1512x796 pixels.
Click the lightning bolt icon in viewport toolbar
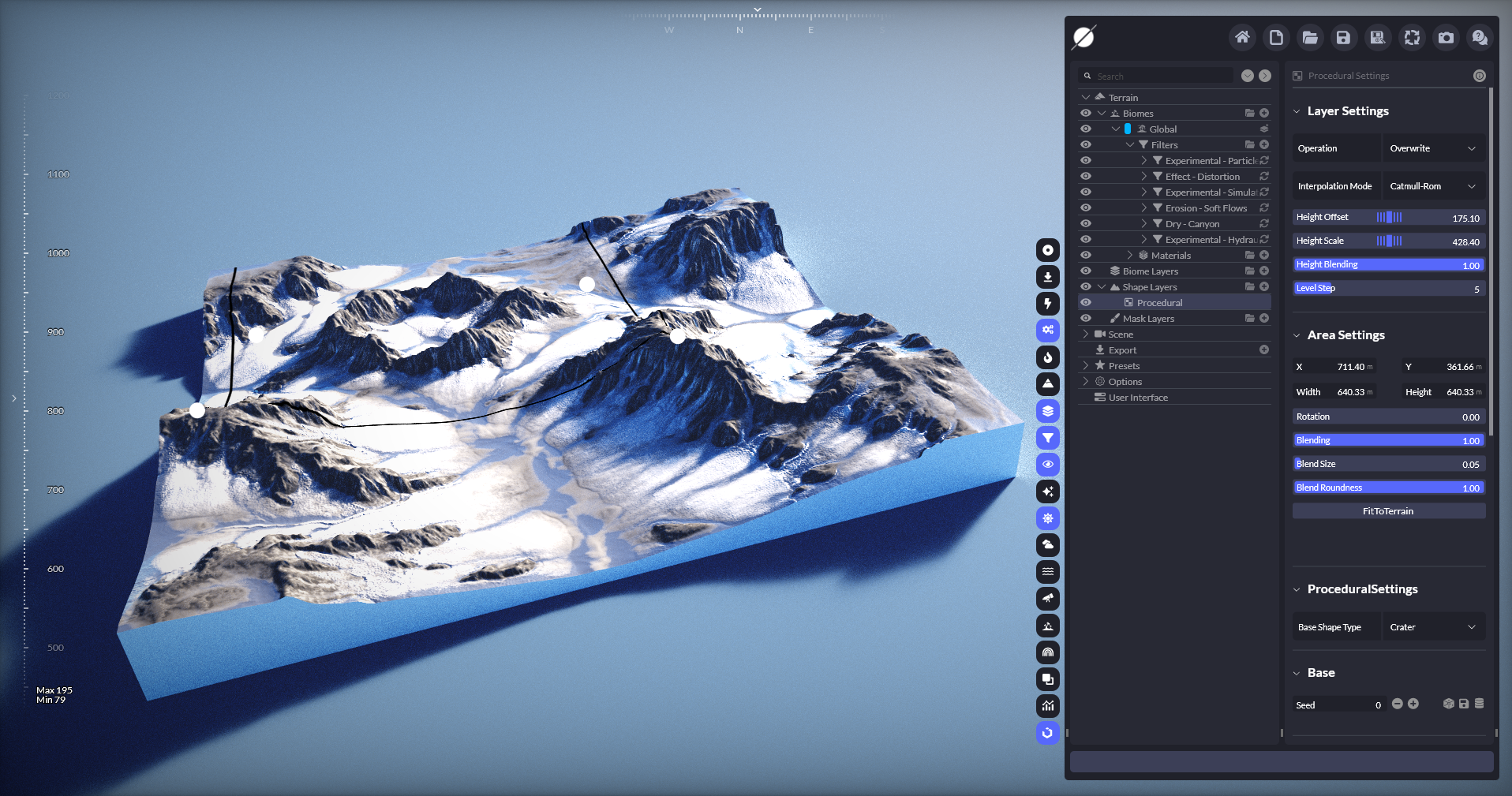(1047, 304)
